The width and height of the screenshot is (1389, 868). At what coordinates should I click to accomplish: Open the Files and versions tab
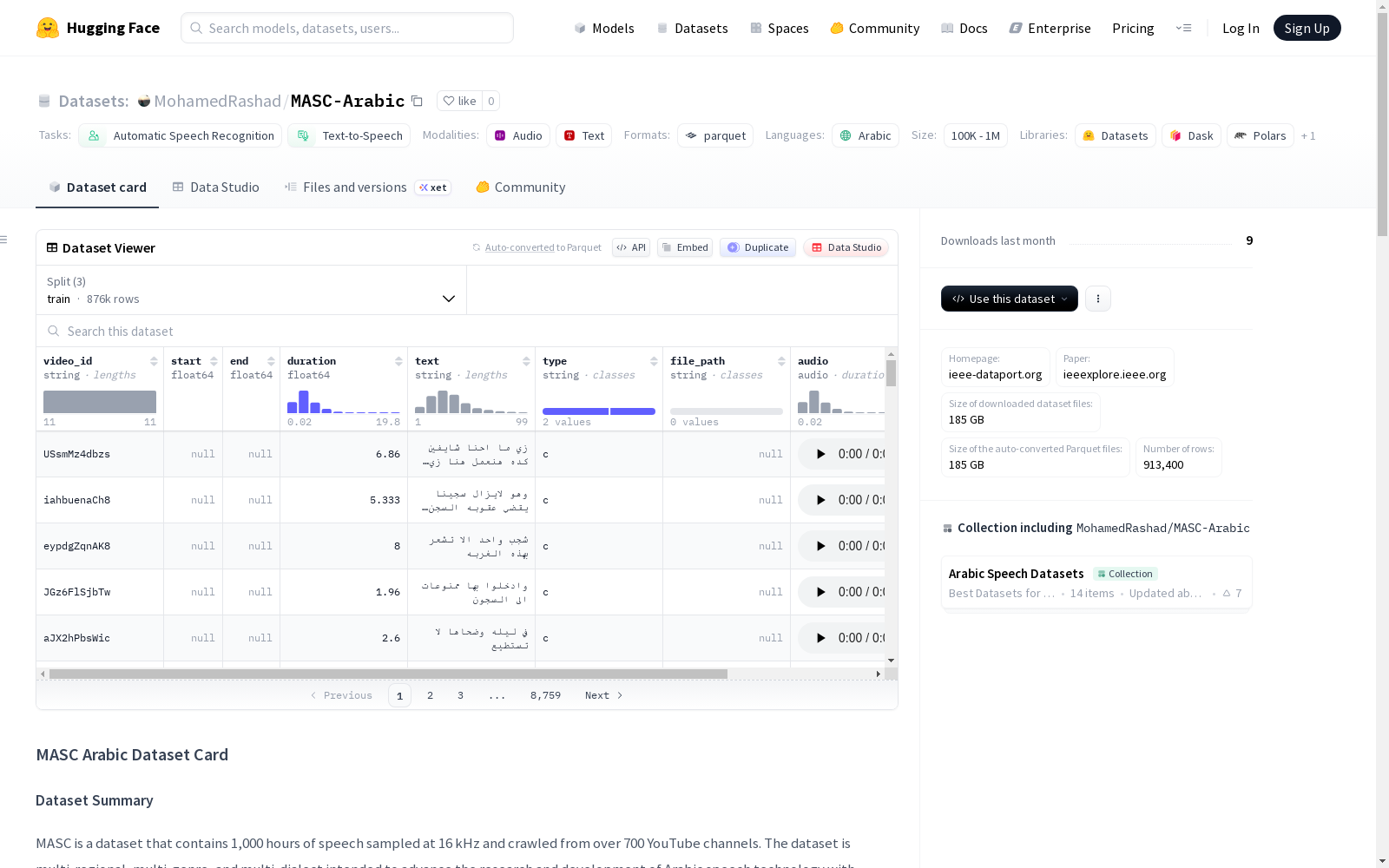click(368, 187)
